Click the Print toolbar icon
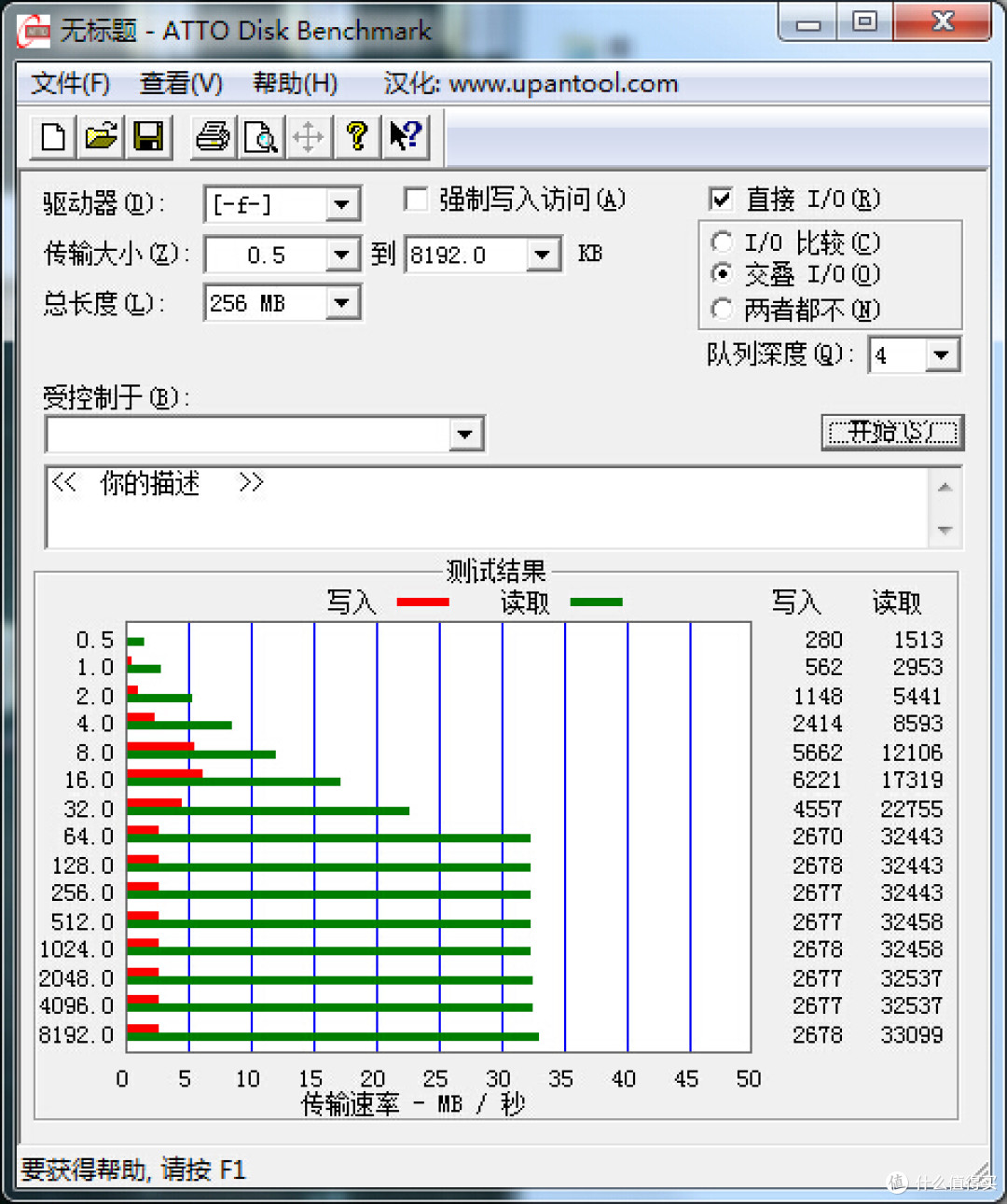The width and height of the screenshot is (1007, 1204). [213, 137]
